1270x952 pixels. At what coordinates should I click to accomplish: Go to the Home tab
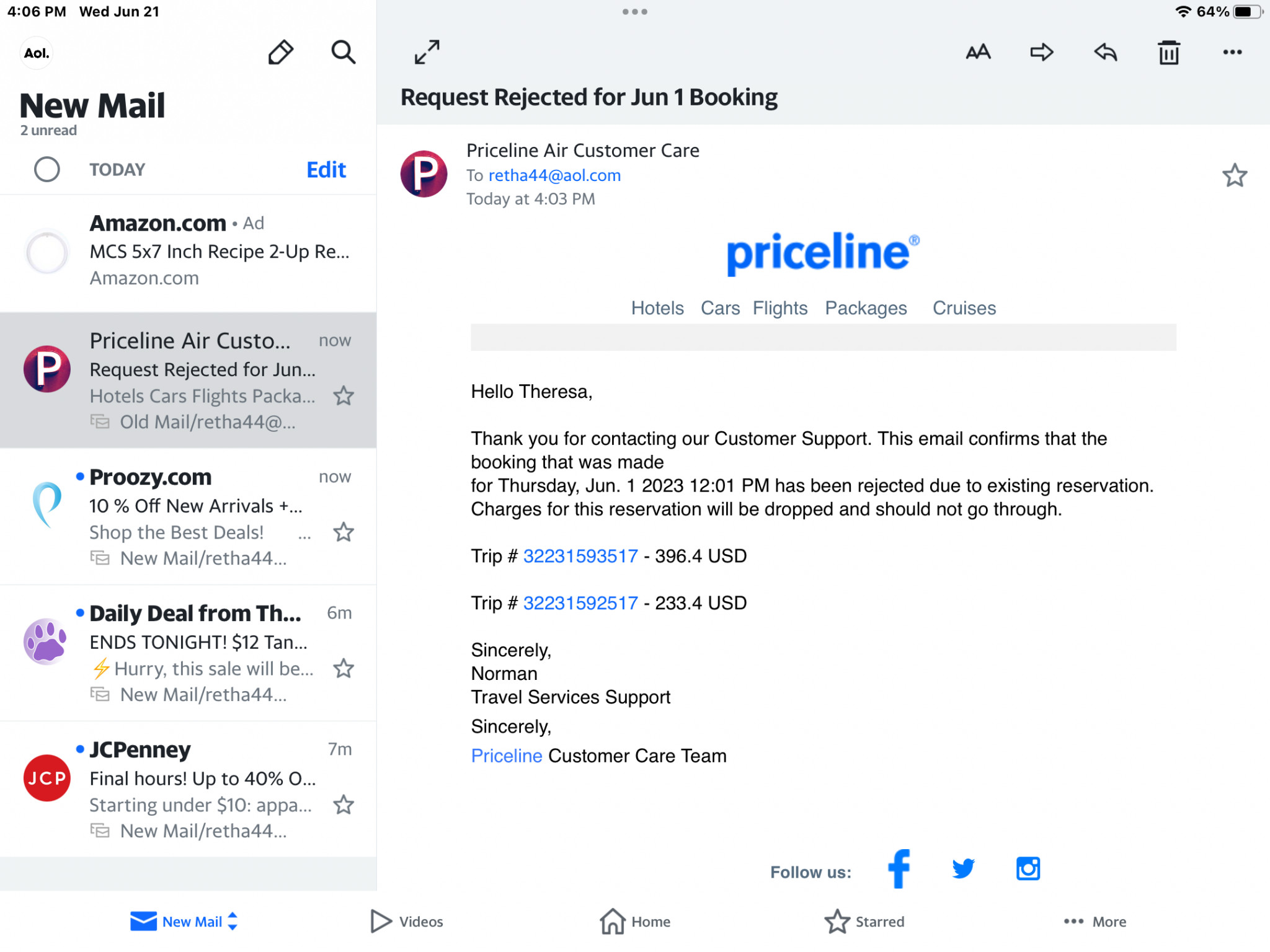point(635,922)
